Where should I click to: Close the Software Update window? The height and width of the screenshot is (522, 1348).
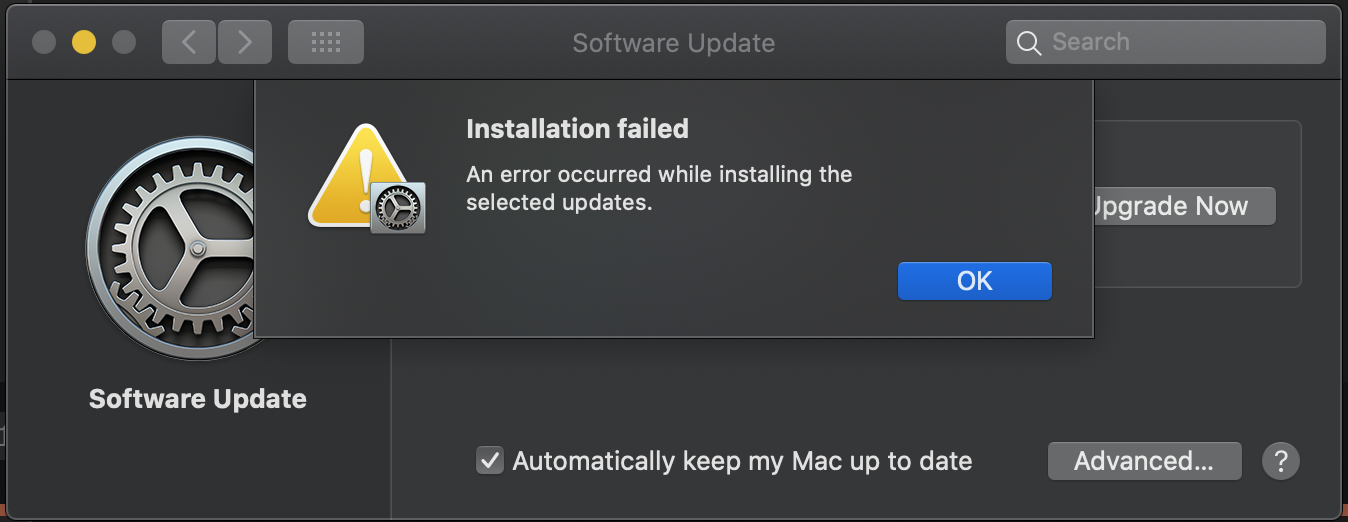pyautogui.click(x=44, y=42)
